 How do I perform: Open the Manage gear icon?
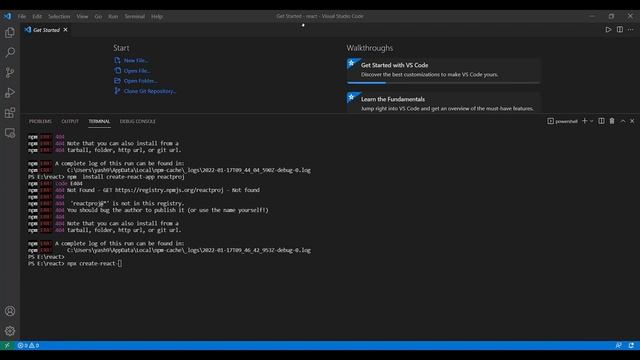10,331
